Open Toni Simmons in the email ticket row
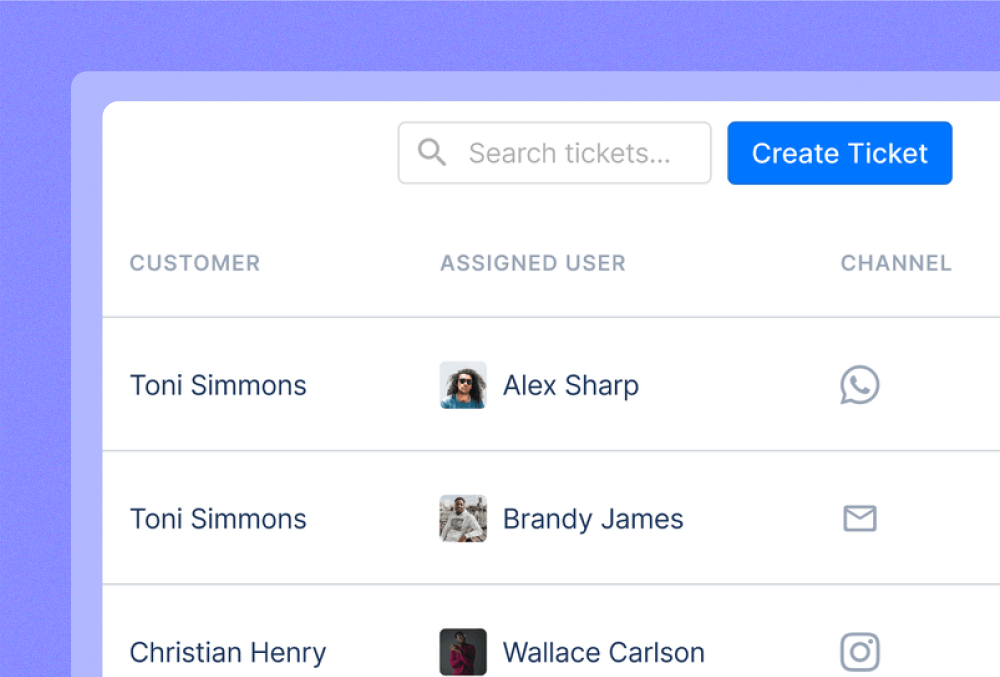The image size is (1000, 677). coord(218,518)
